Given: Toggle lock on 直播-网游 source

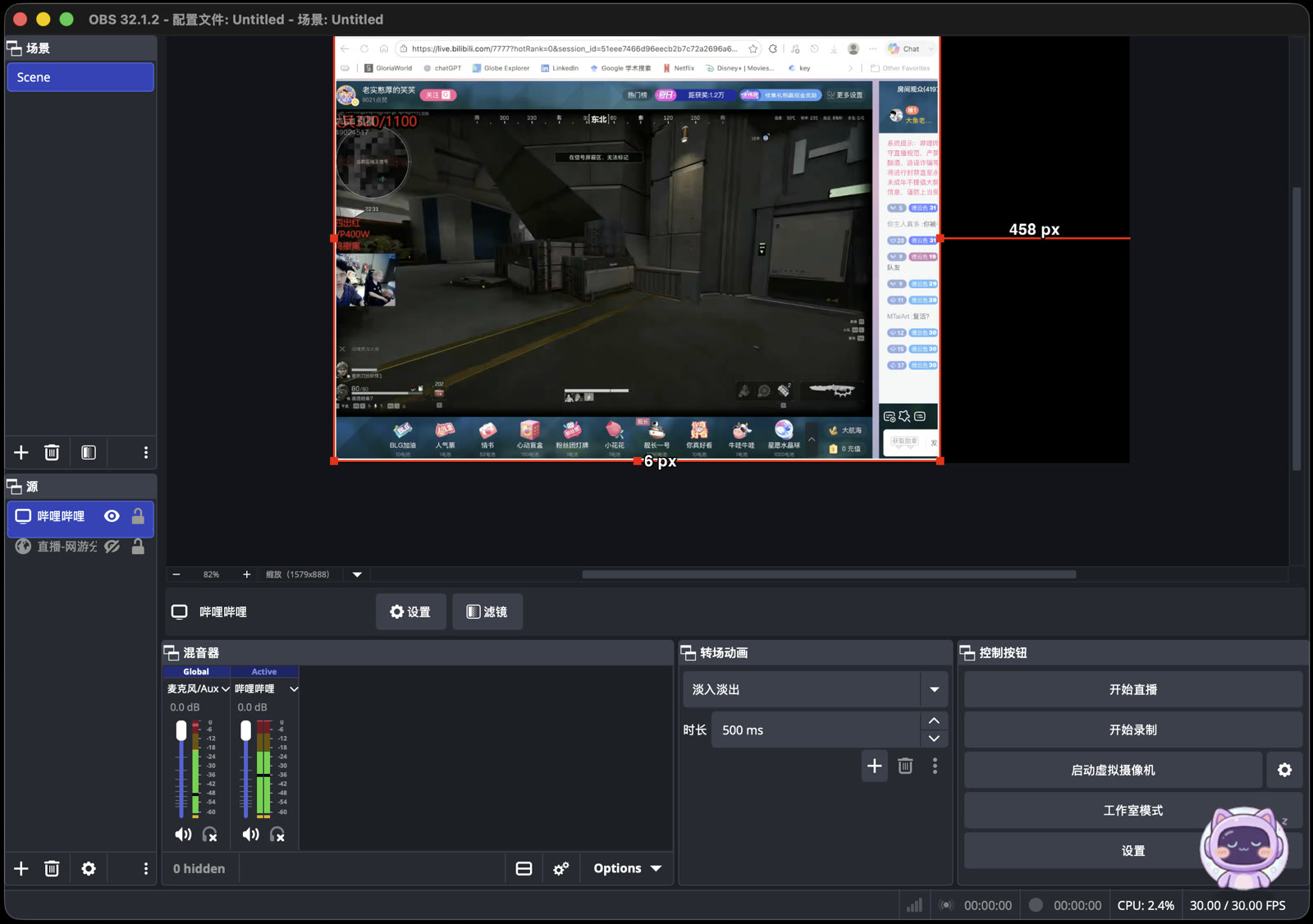Looking at the screenshot, I should 138,547.
